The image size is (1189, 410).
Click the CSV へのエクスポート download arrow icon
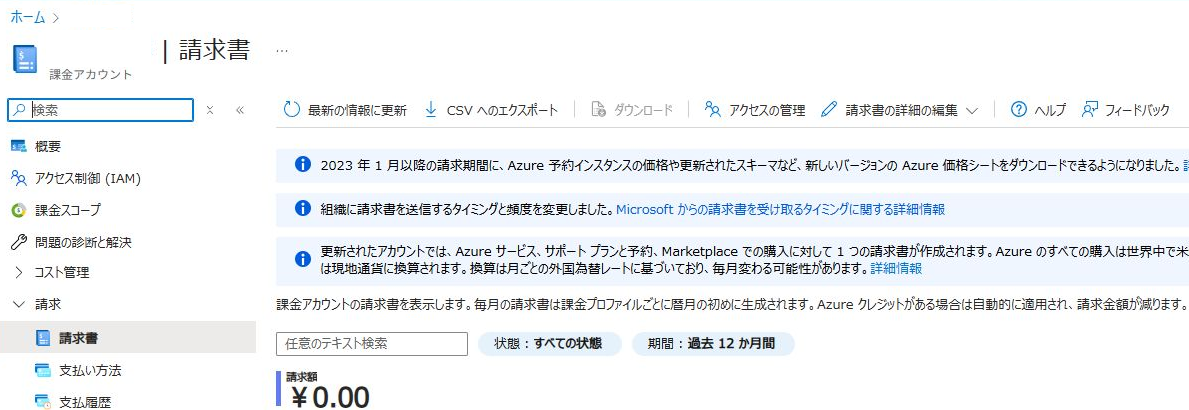(431, 110)
